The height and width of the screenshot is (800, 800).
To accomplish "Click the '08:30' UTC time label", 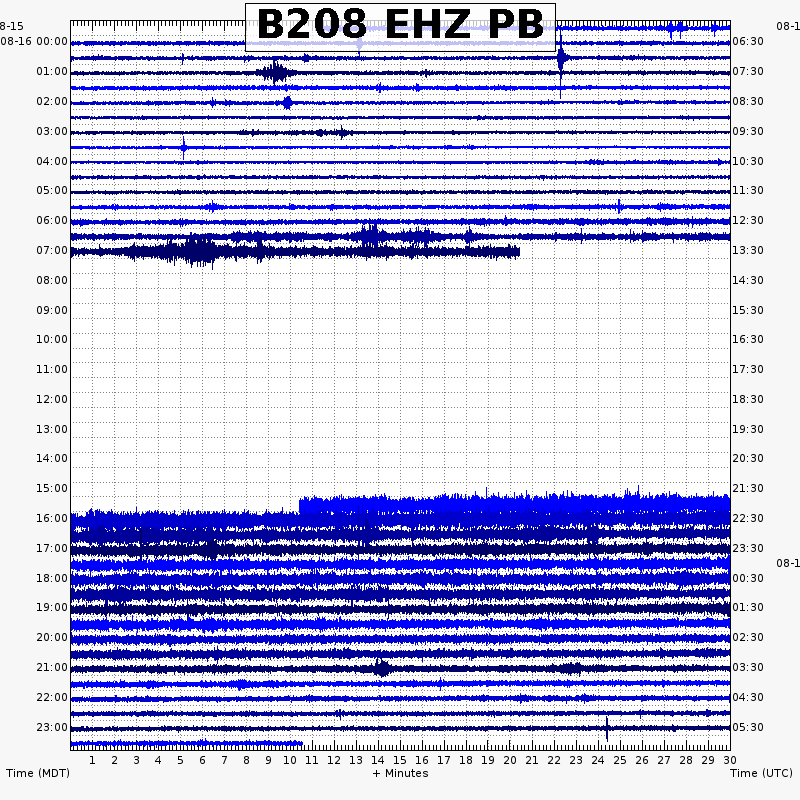I will click(748, 102).
